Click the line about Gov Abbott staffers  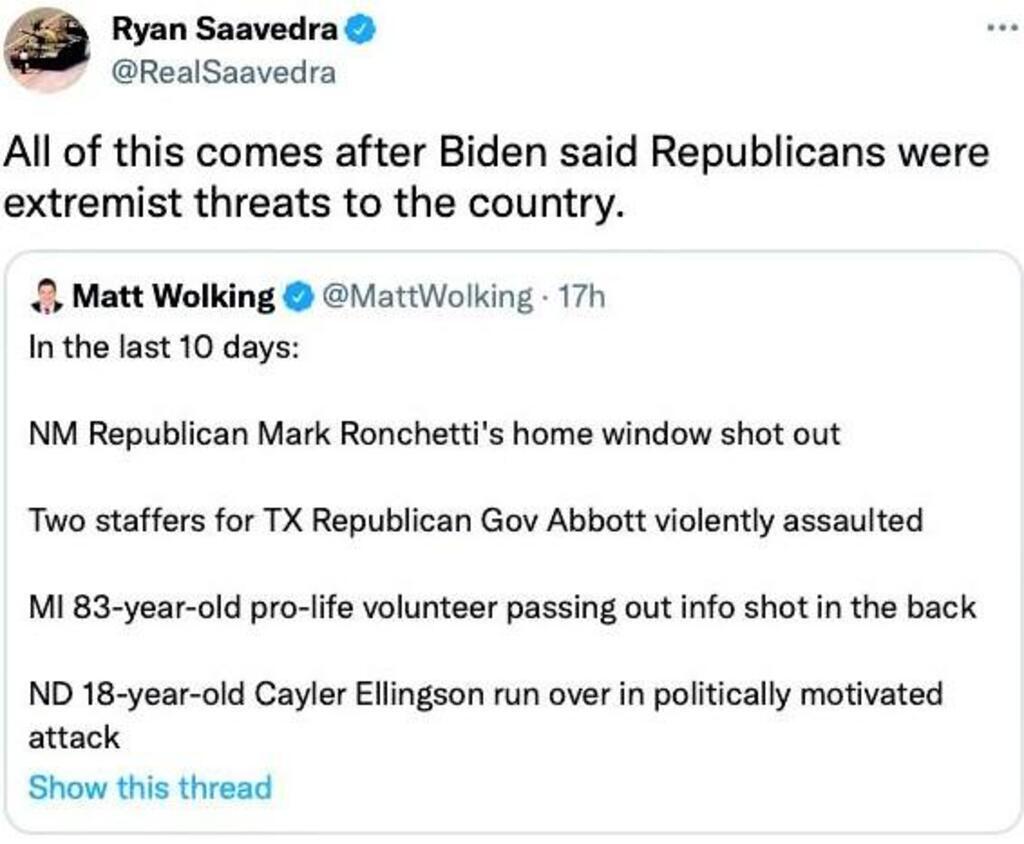coord(475,521)
